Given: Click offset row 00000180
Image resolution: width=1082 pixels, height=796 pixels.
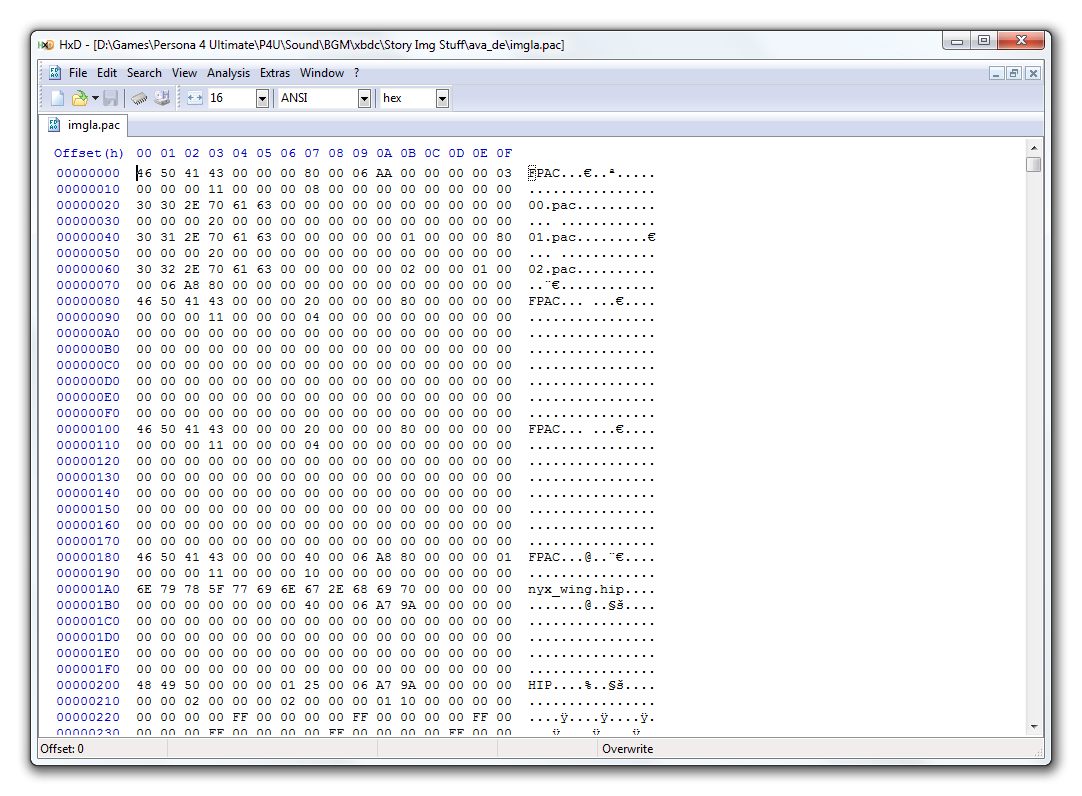Looking at the screenshot, I should (88, 557).
